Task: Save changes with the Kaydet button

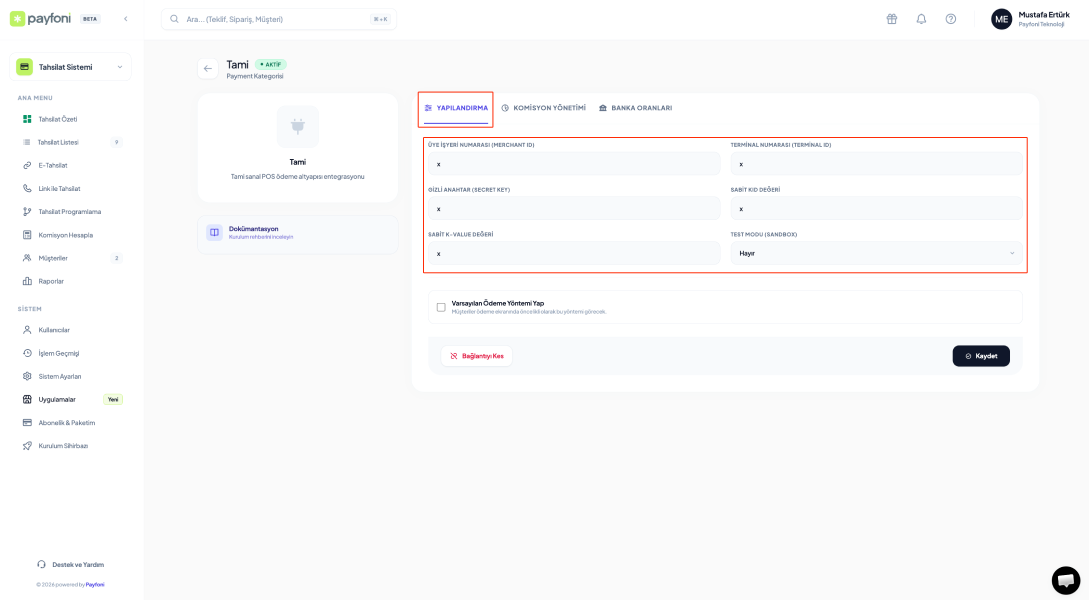Action: [981, 355]
